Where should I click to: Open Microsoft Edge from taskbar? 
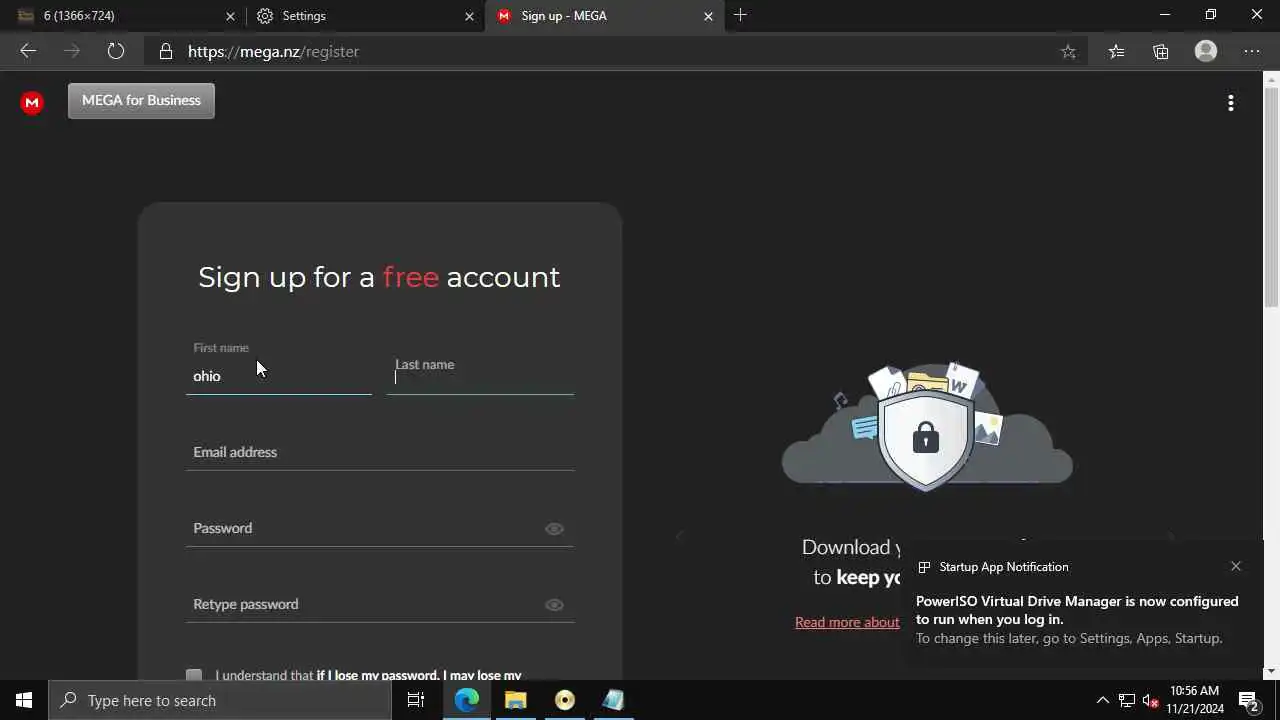(x=467, y=700)
